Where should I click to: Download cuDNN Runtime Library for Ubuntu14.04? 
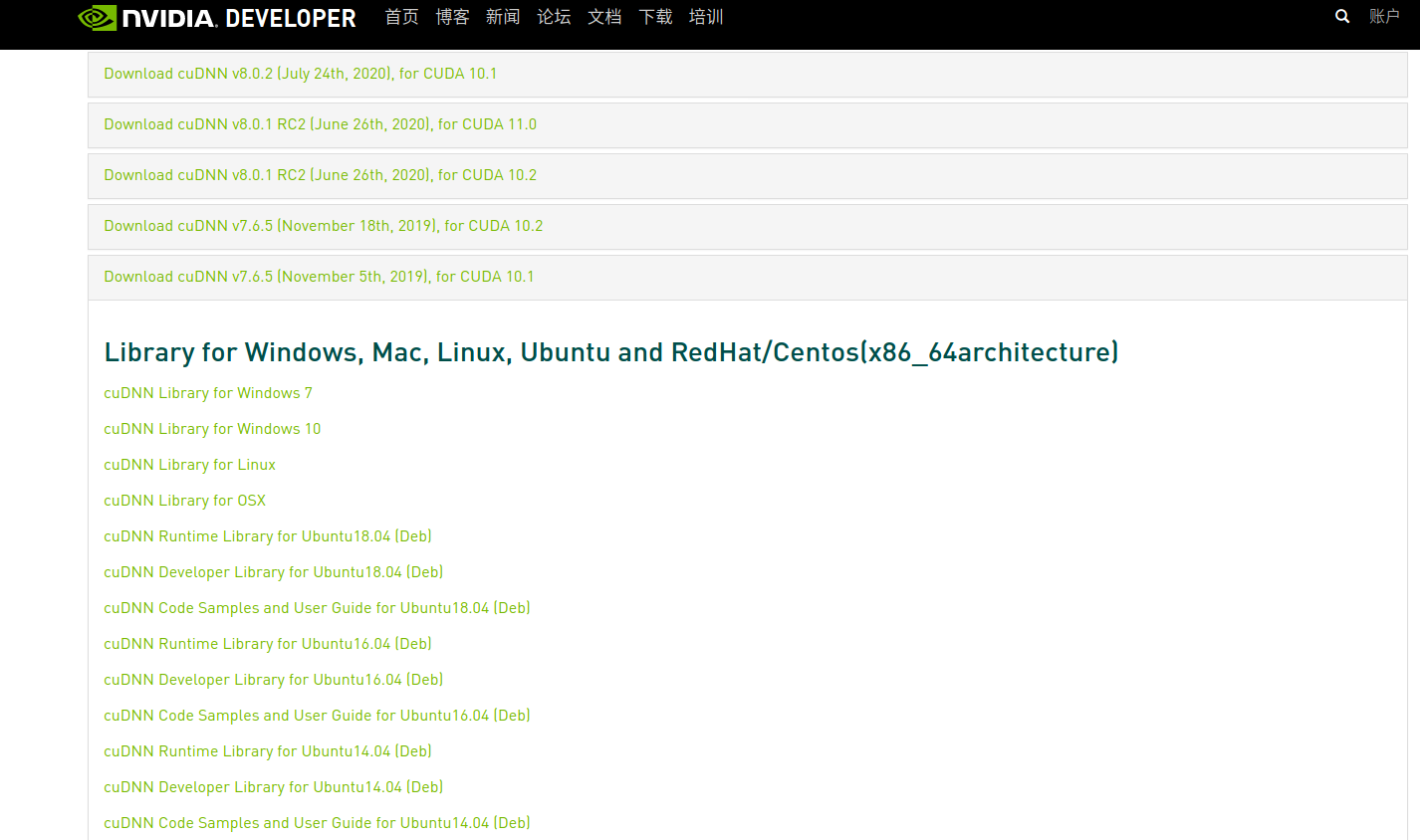coord(267,751)
